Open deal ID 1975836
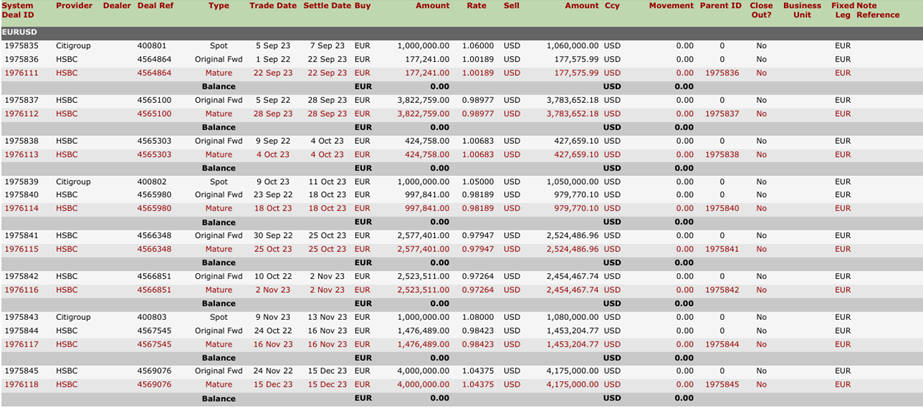Image resolution: width=923 pixels, height=407 pixels. point(22,59)
